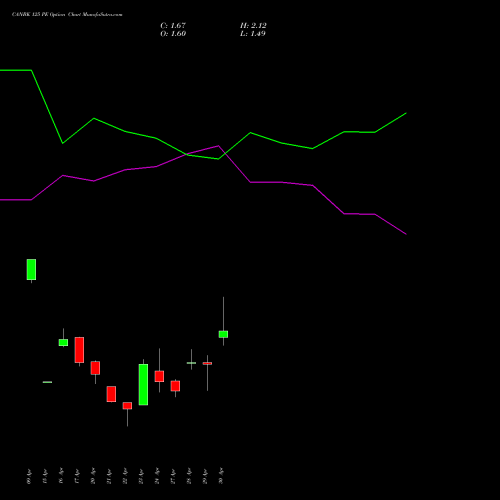Click the close value C: 1.67
500x500 pixels.
point(173,25)
